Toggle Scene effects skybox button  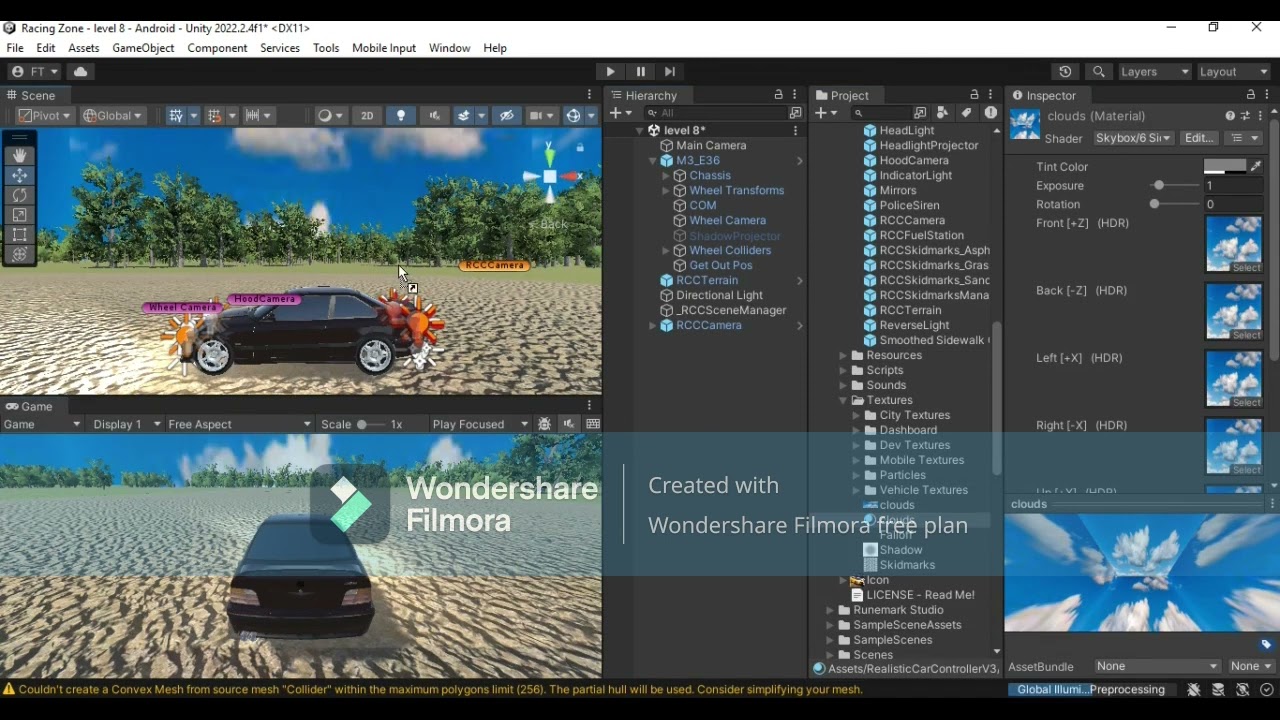pyautogui.click(x=464, y=116)
